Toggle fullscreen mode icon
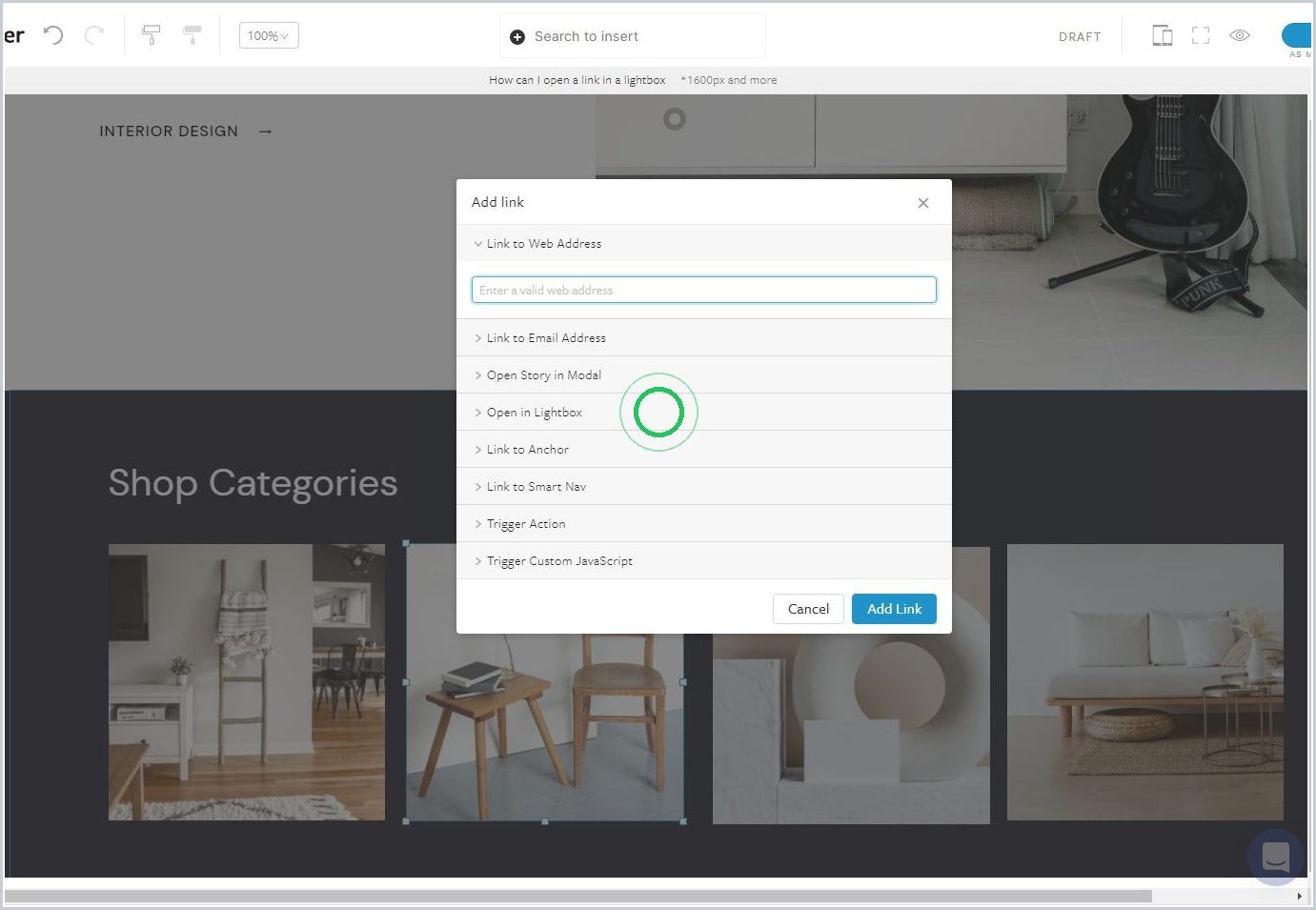The width and height of the screenshot is (1316, 910). pos(1201,35)
